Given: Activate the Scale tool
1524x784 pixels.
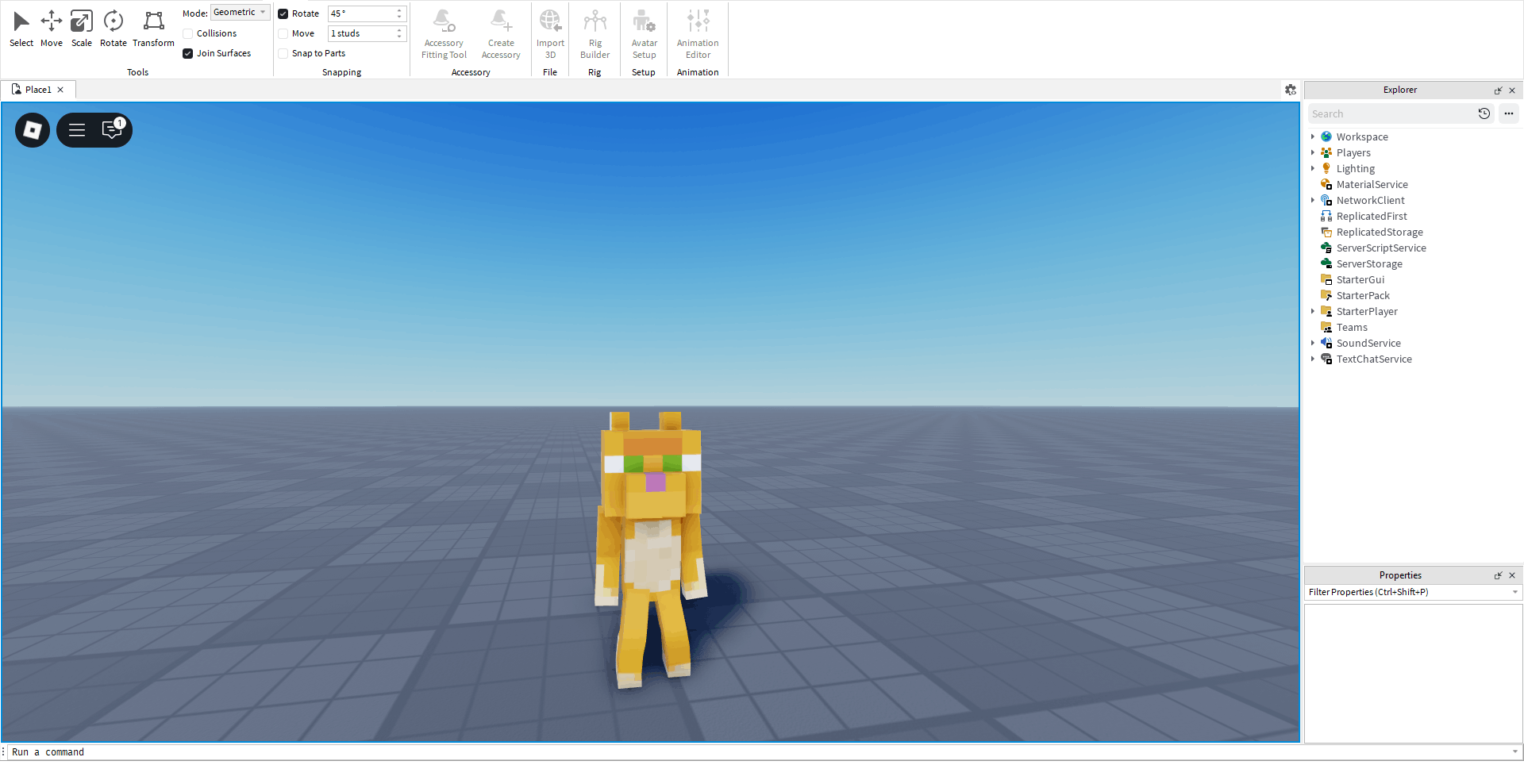Looking at the screenshot, I should (82, 28).
